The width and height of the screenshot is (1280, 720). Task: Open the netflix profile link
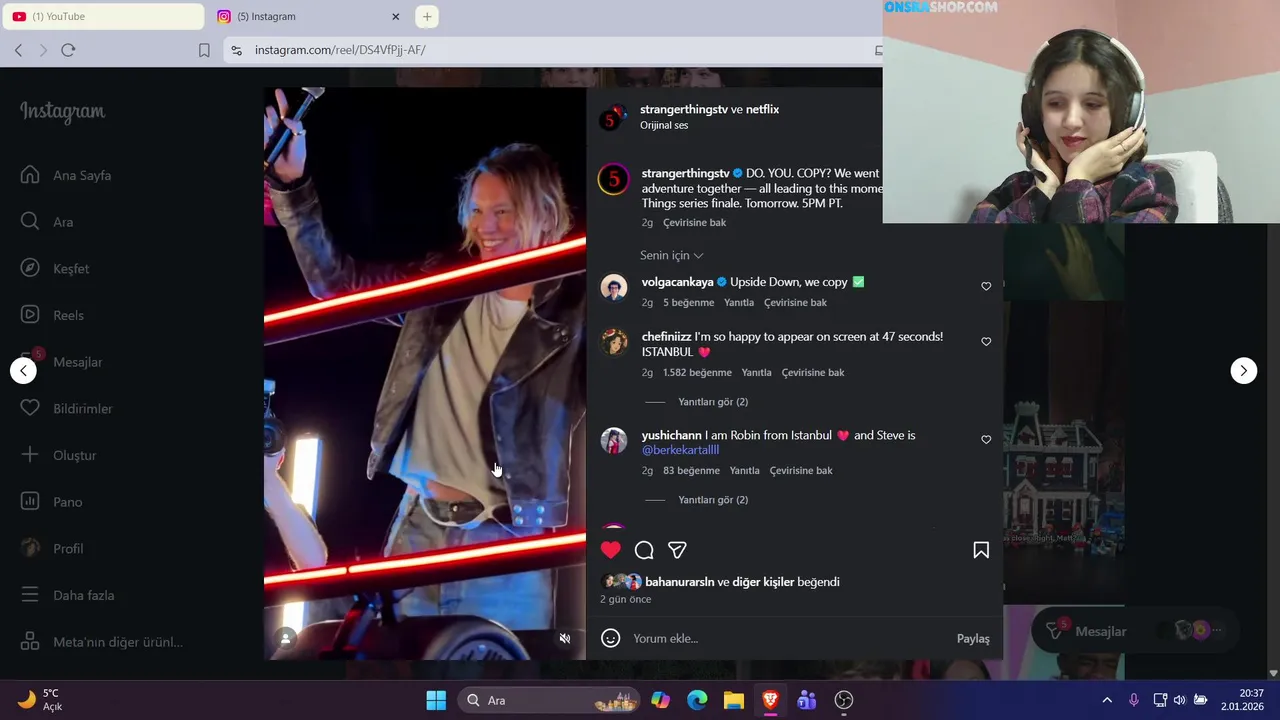tap(762, 109)
